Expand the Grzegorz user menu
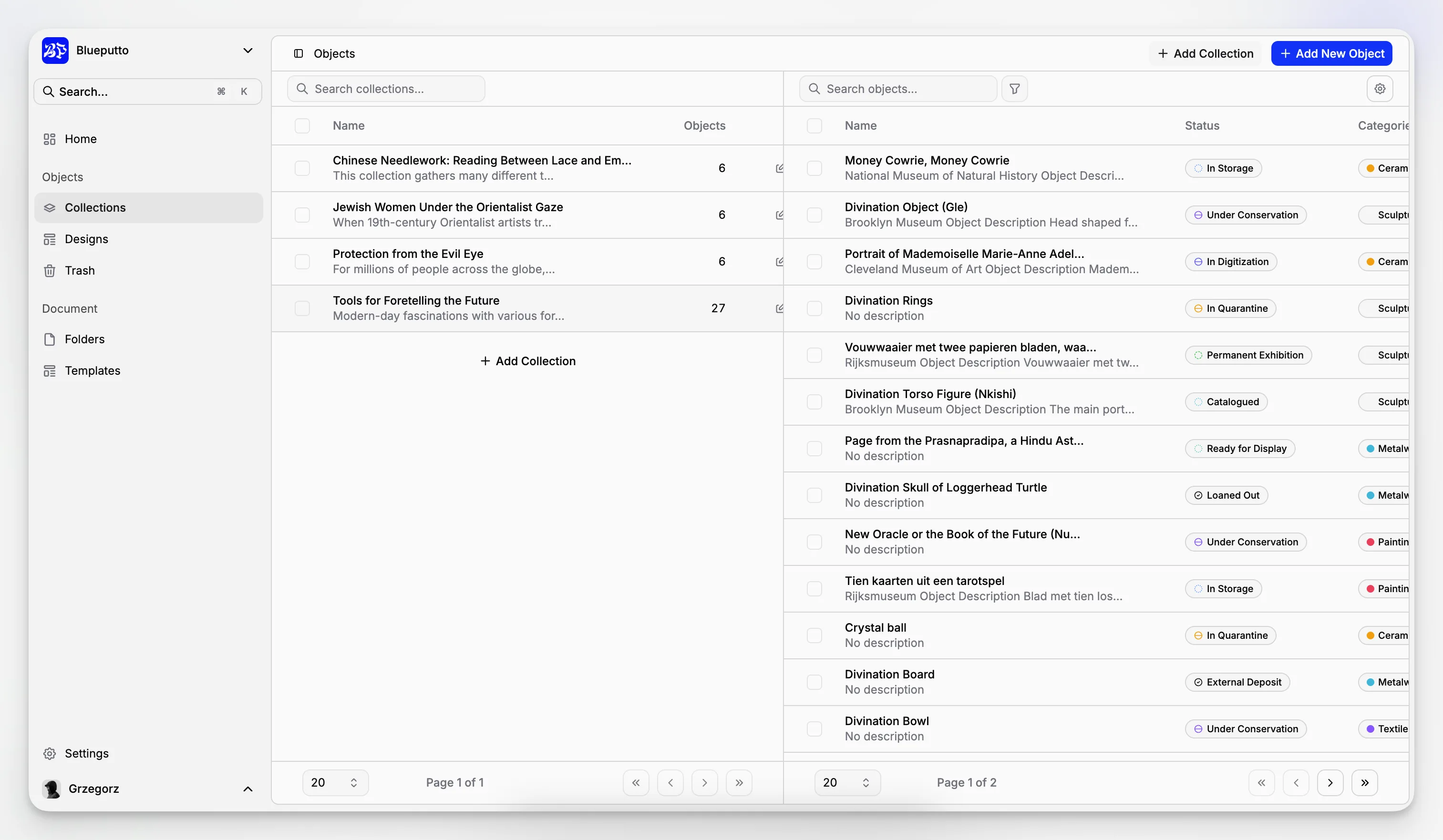The height and width of the screenshot is (840, 1443). (247, 789)
